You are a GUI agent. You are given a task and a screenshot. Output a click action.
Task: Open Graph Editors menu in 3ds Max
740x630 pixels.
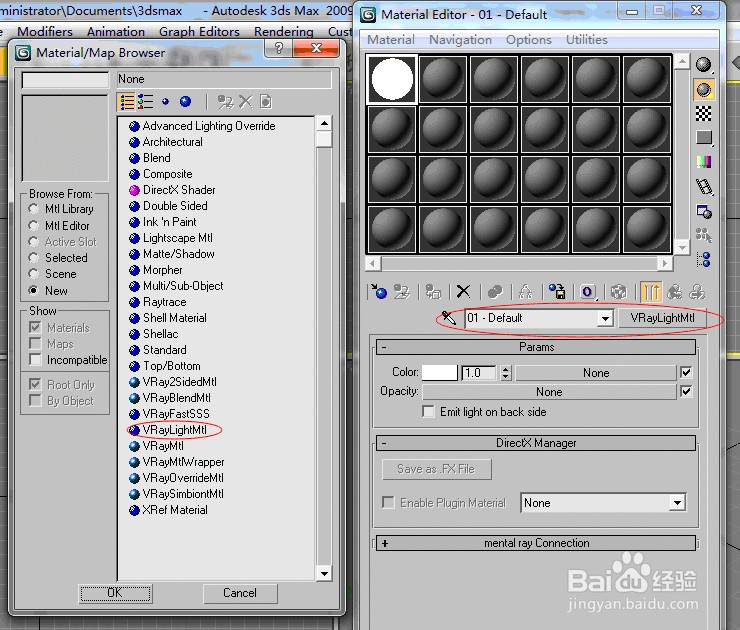(199, 32)
